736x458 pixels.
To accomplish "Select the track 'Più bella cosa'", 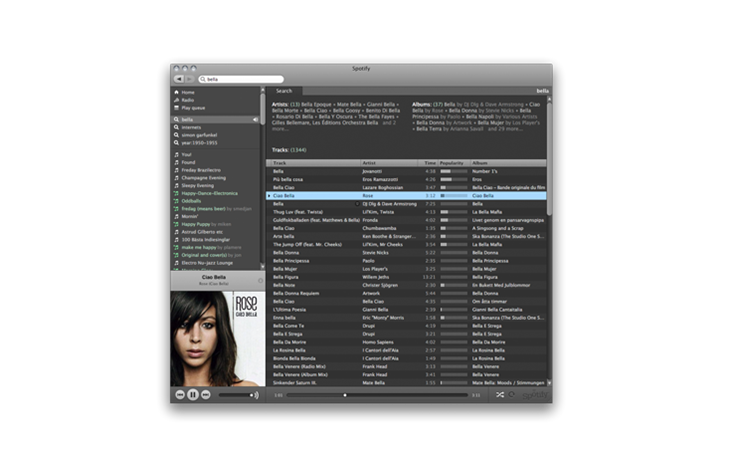I will [x=288, y=180].
